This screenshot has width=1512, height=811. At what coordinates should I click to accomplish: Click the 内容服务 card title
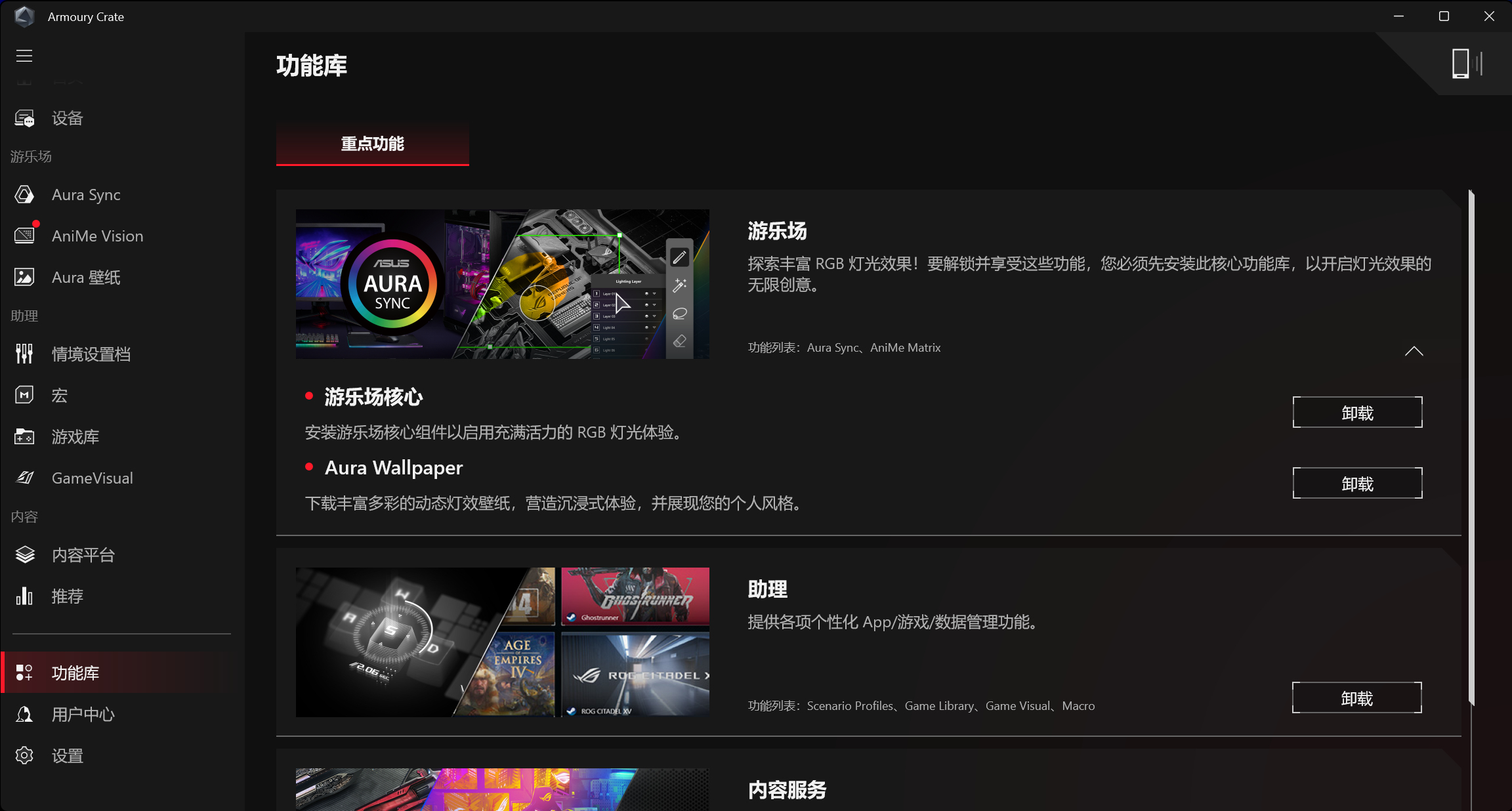point(787,790)
